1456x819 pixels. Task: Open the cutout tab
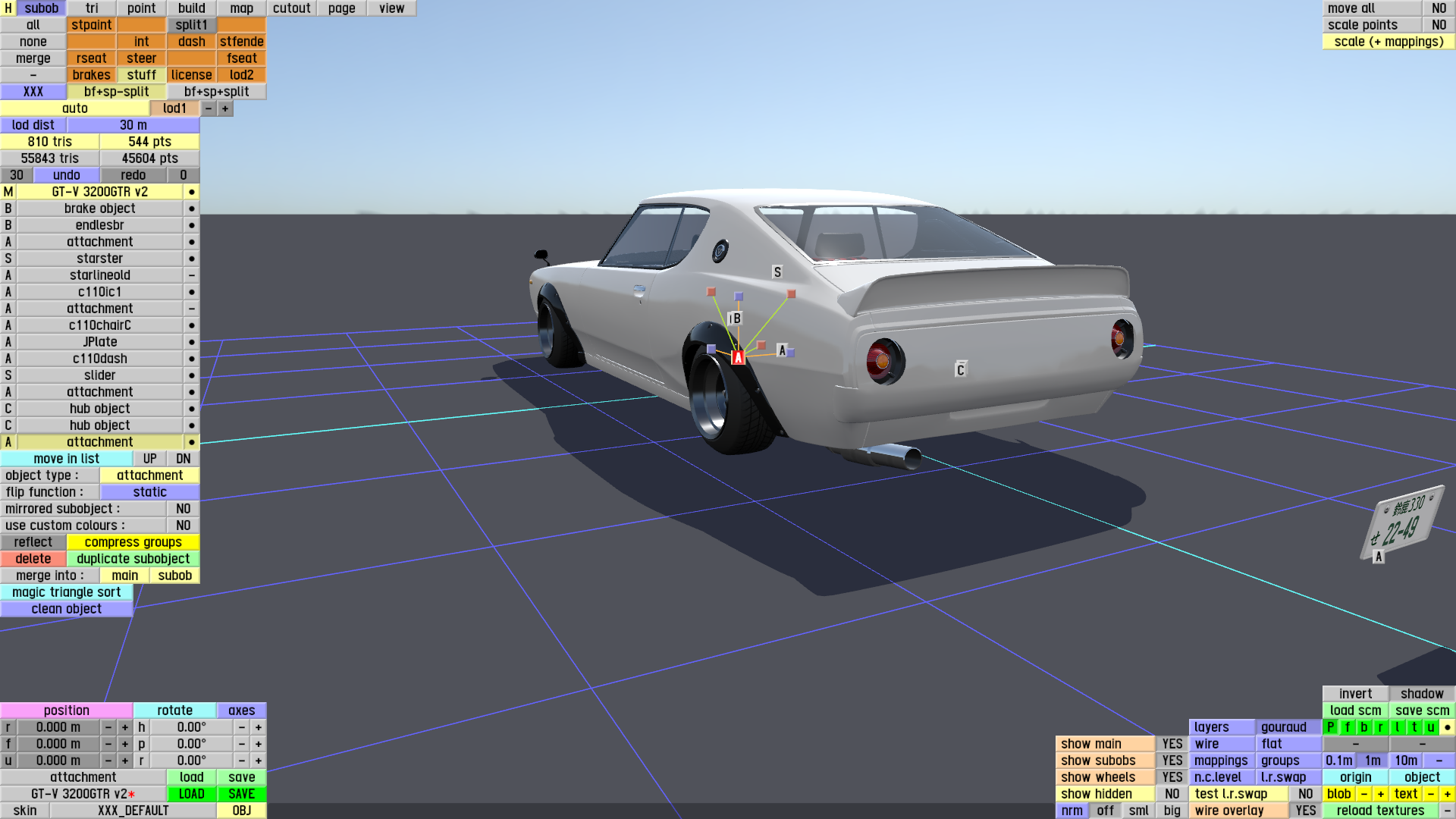tap(291, 8)
